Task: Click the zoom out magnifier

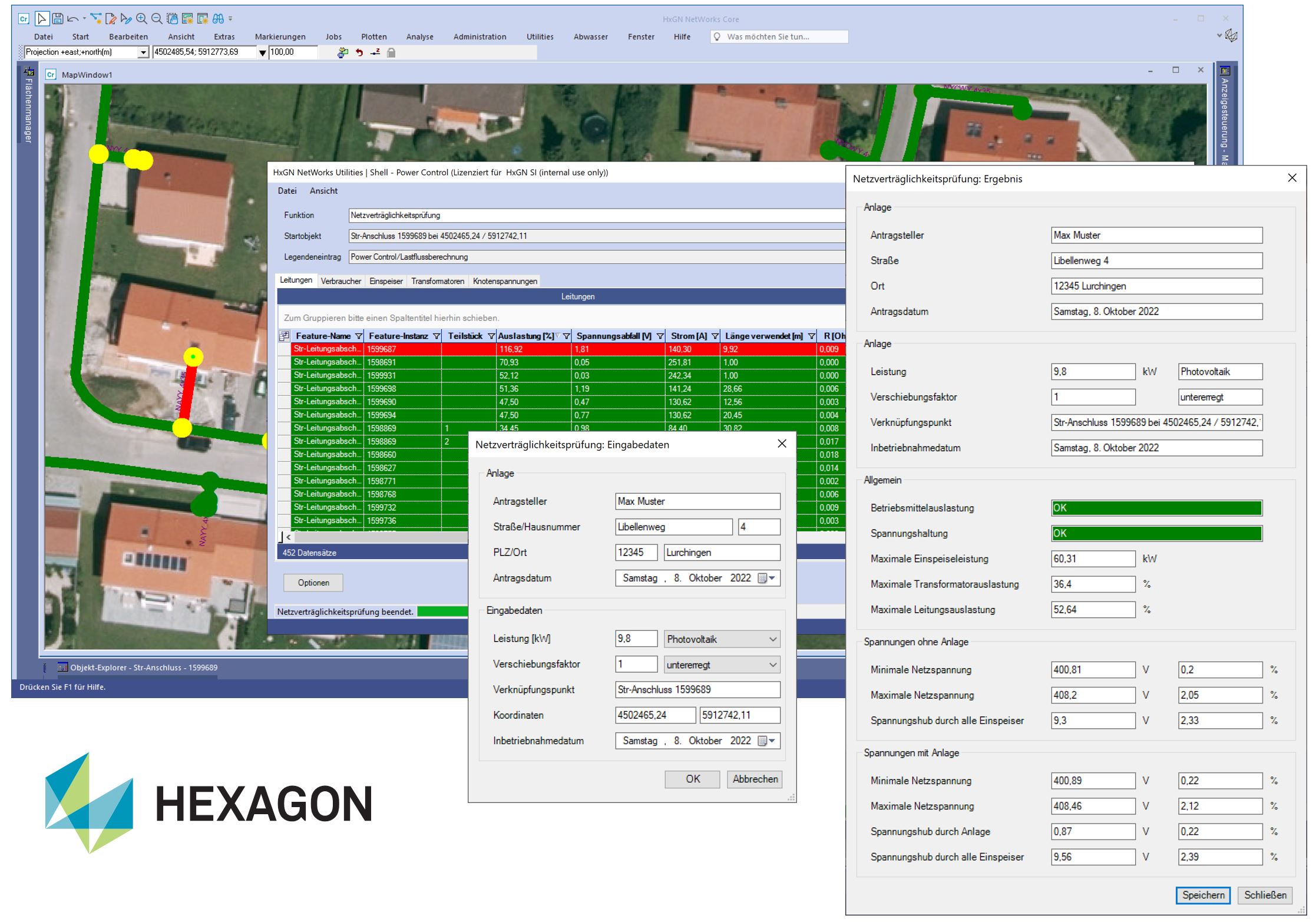Action: [157, 19]
